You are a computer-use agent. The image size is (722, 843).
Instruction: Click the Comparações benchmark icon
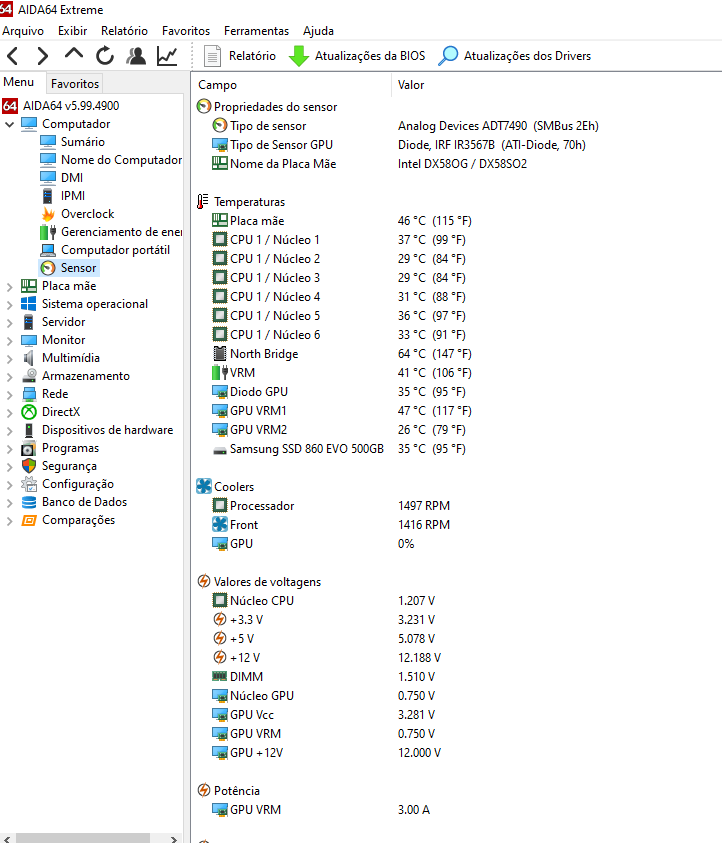(x=28, y=520)
